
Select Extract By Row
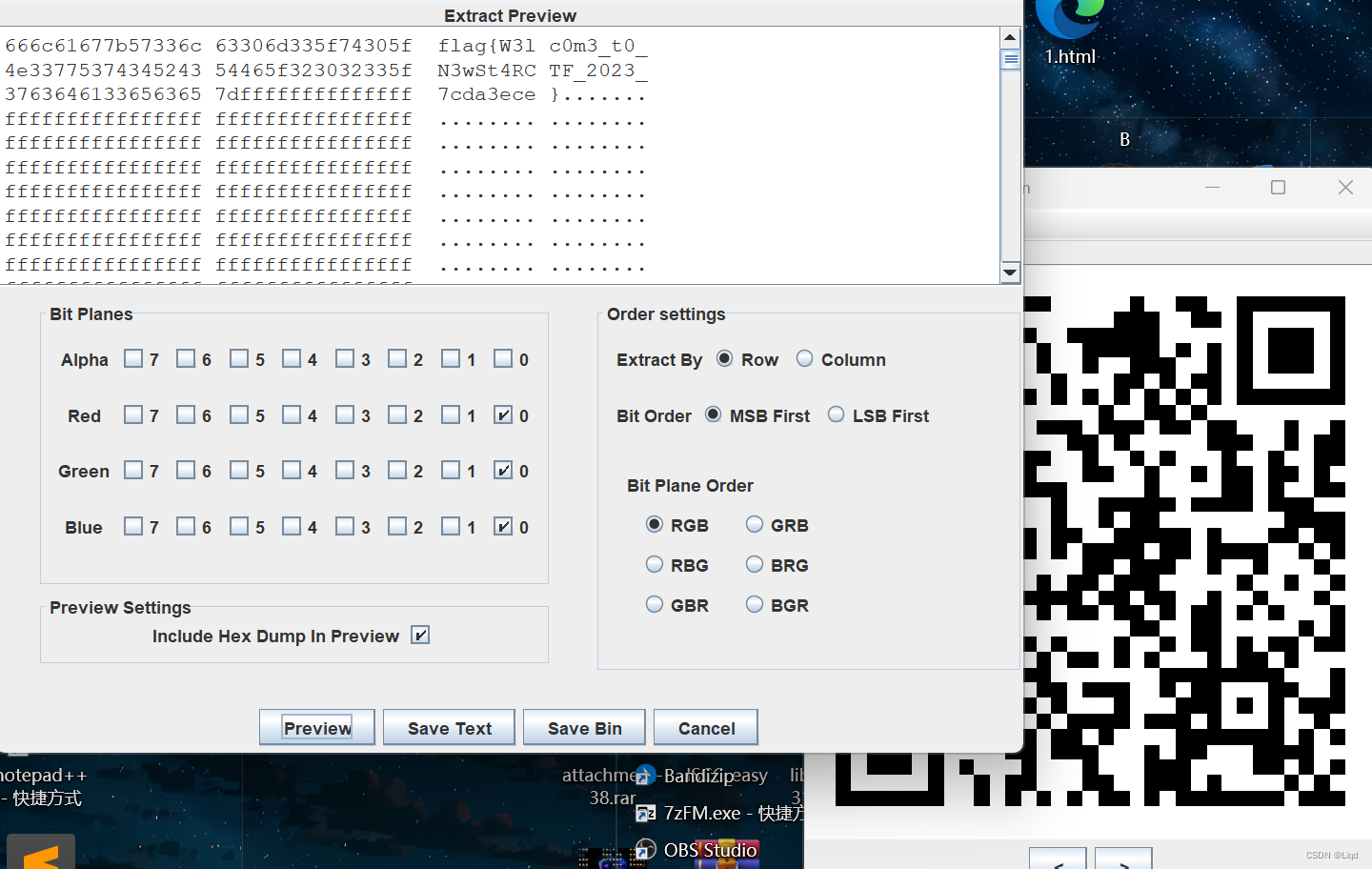[725, 359]
